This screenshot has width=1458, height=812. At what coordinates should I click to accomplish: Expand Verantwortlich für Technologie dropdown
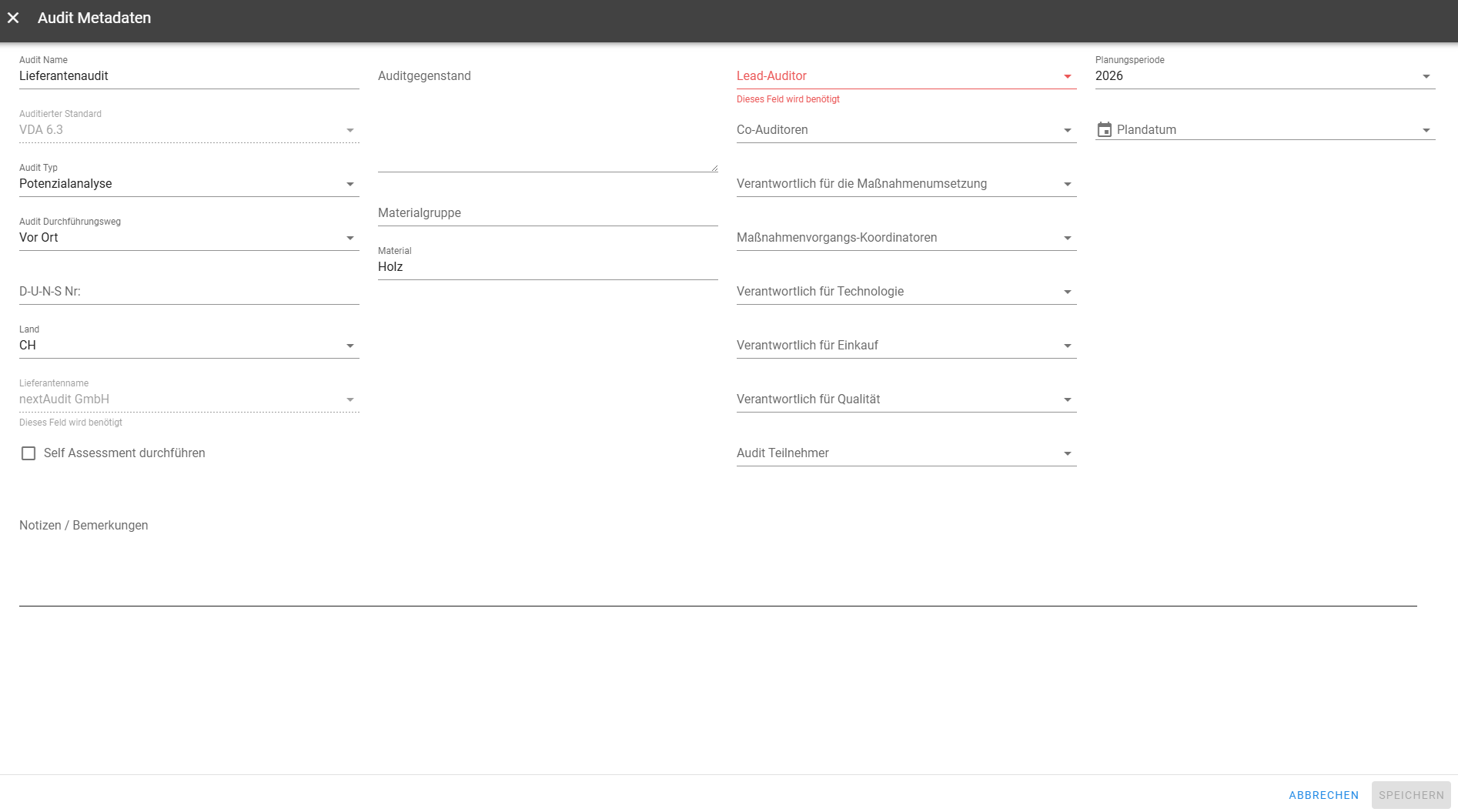[1067, 292]
